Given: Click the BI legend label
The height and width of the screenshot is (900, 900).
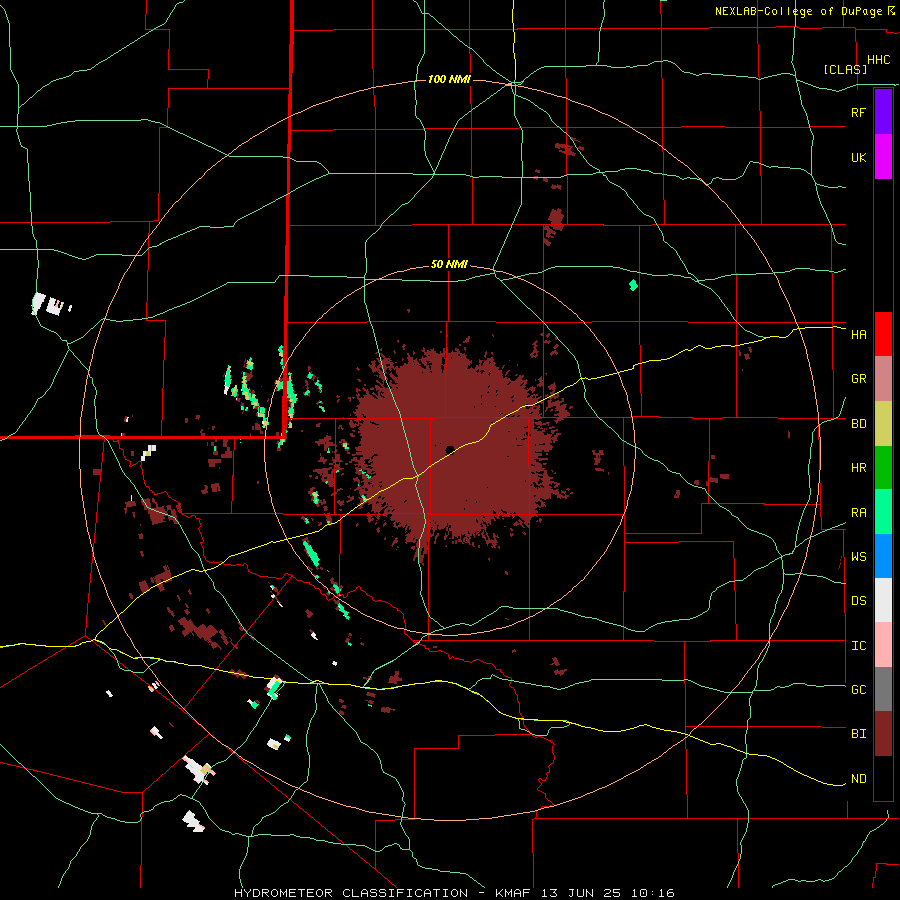Looking at the screenshot, I should point(858,734).
